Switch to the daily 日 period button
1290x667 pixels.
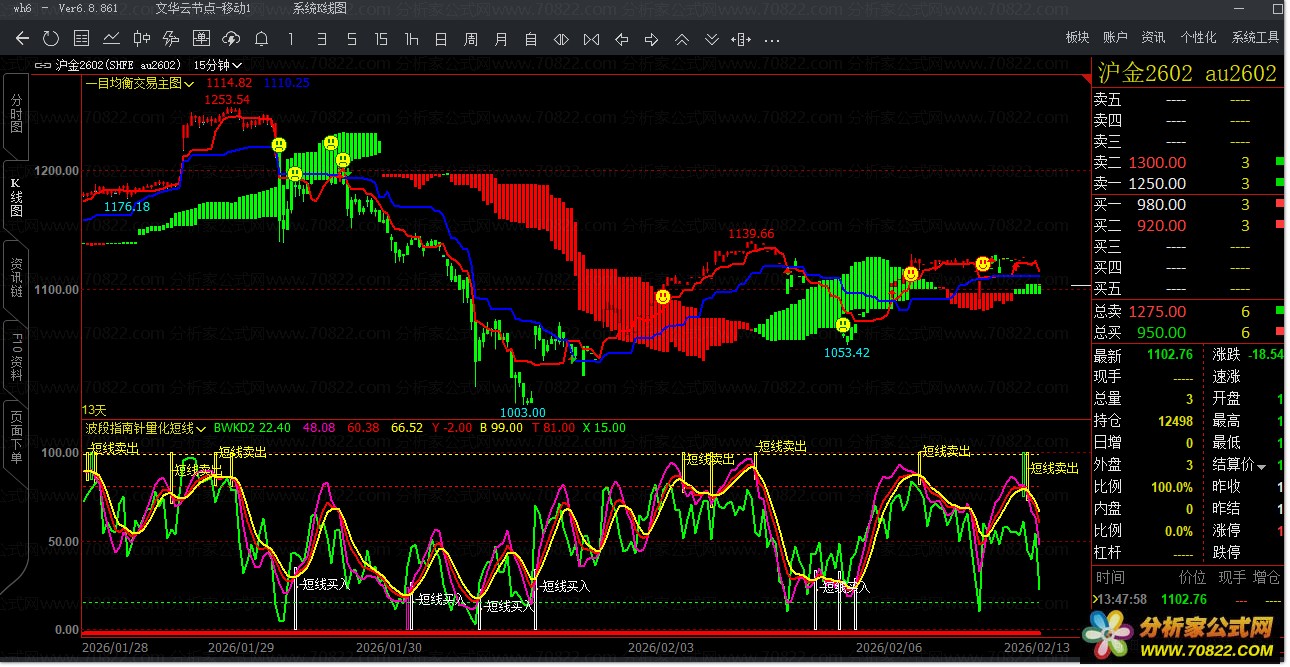440,39
